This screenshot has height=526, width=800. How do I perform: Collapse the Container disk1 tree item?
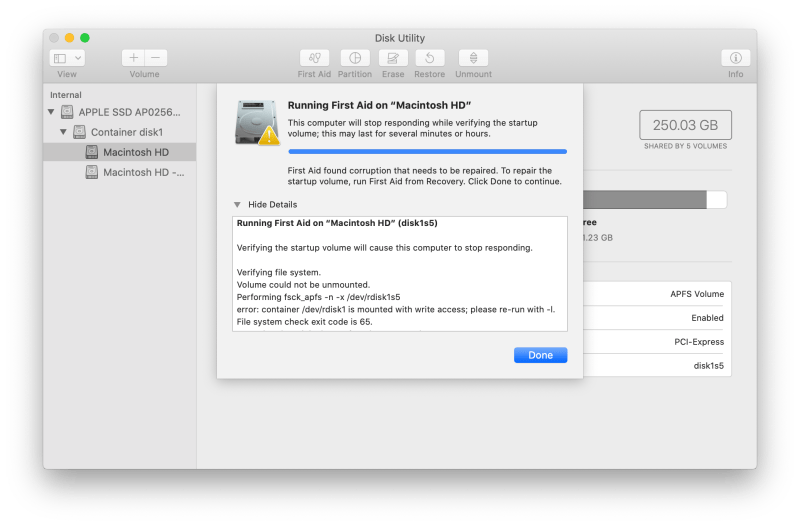[63, 132]
